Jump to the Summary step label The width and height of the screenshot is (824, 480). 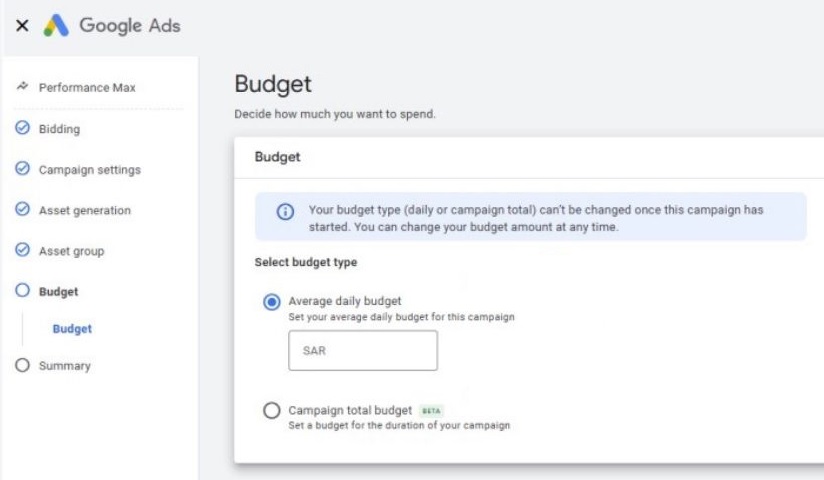point(64,366)
